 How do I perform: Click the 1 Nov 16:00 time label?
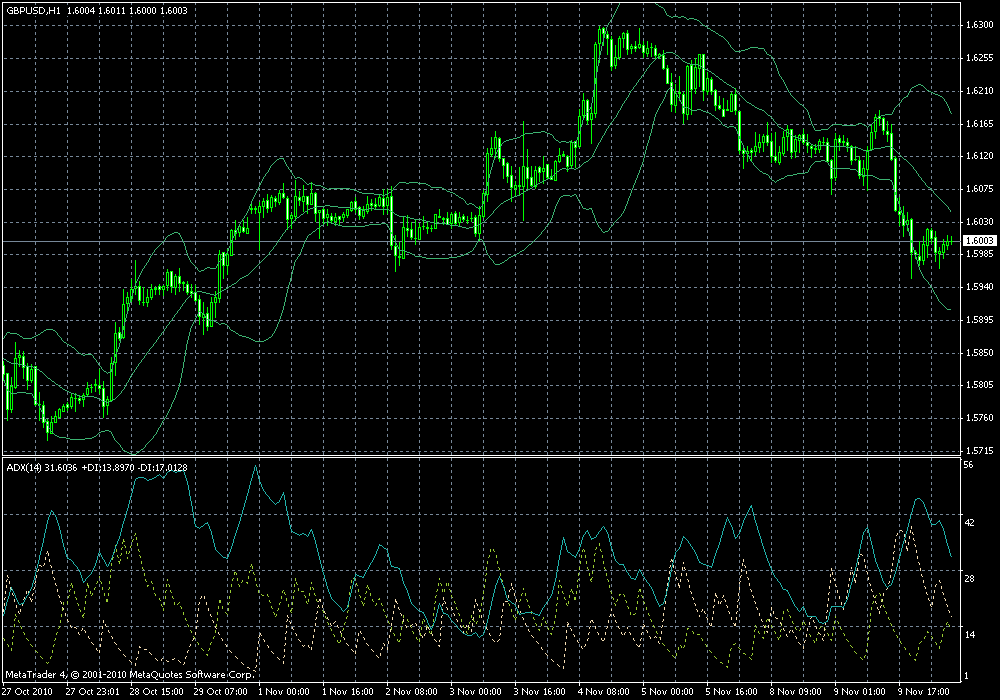(348, 692)
